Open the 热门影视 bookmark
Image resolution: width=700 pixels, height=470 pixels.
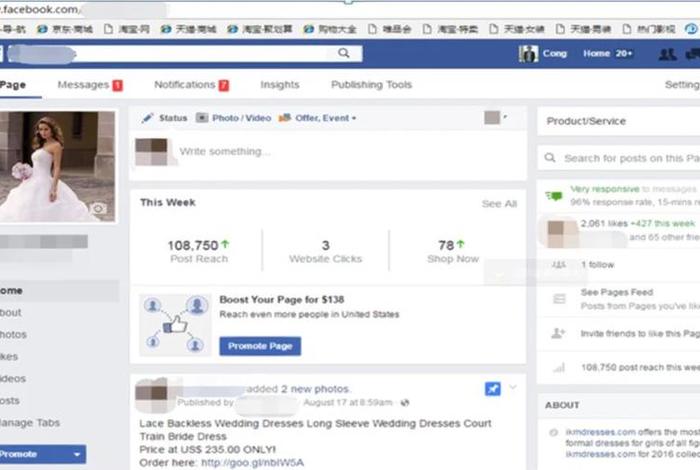[x=649, y=29]
